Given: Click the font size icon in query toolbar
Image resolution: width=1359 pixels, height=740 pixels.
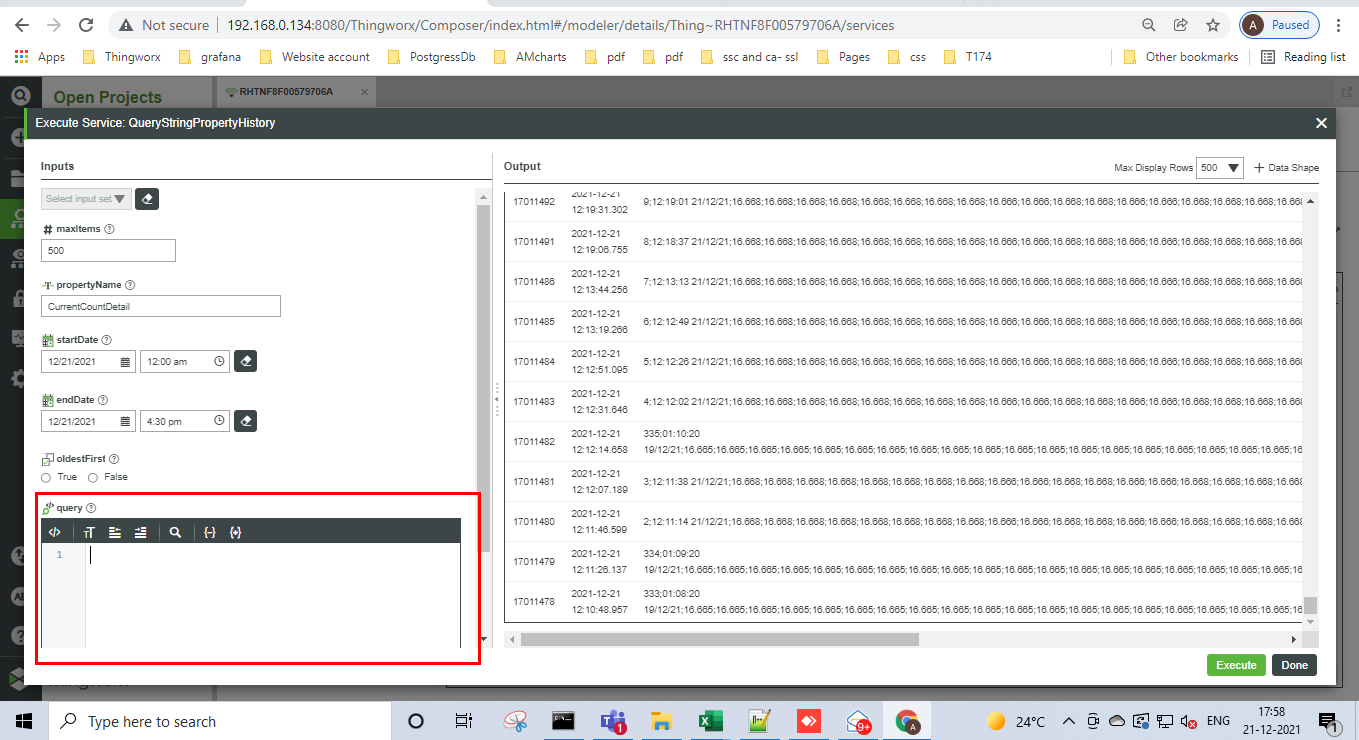Looking at the screenshot, I should (x=89, y=533).
